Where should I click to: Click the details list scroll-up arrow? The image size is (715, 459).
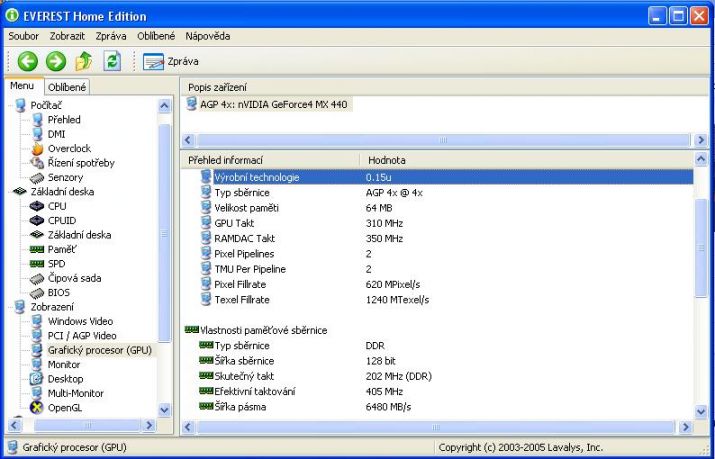(701, 159)
